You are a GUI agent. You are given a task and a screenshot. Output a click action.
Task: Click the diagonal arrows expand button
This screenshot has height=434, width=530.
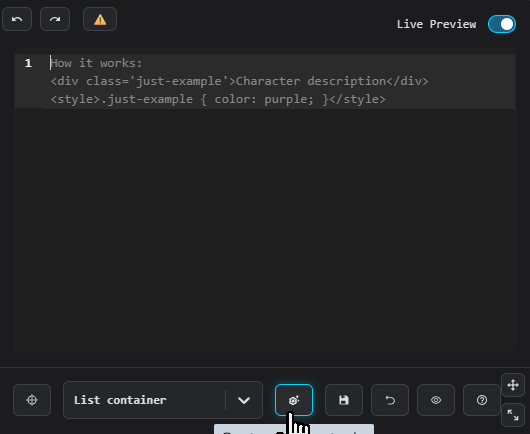[513, 415]
